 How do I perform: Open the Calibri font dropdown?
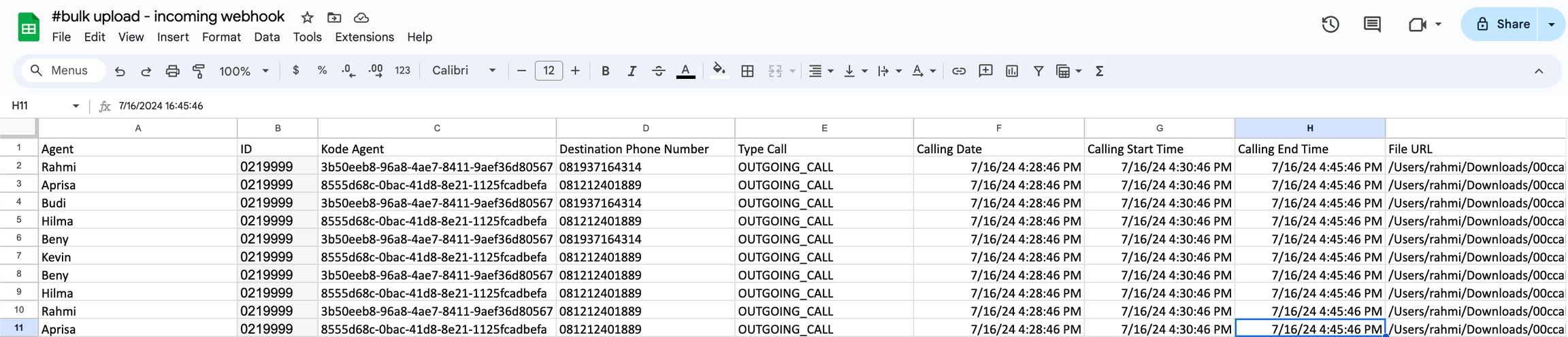(x=464, y=71)
